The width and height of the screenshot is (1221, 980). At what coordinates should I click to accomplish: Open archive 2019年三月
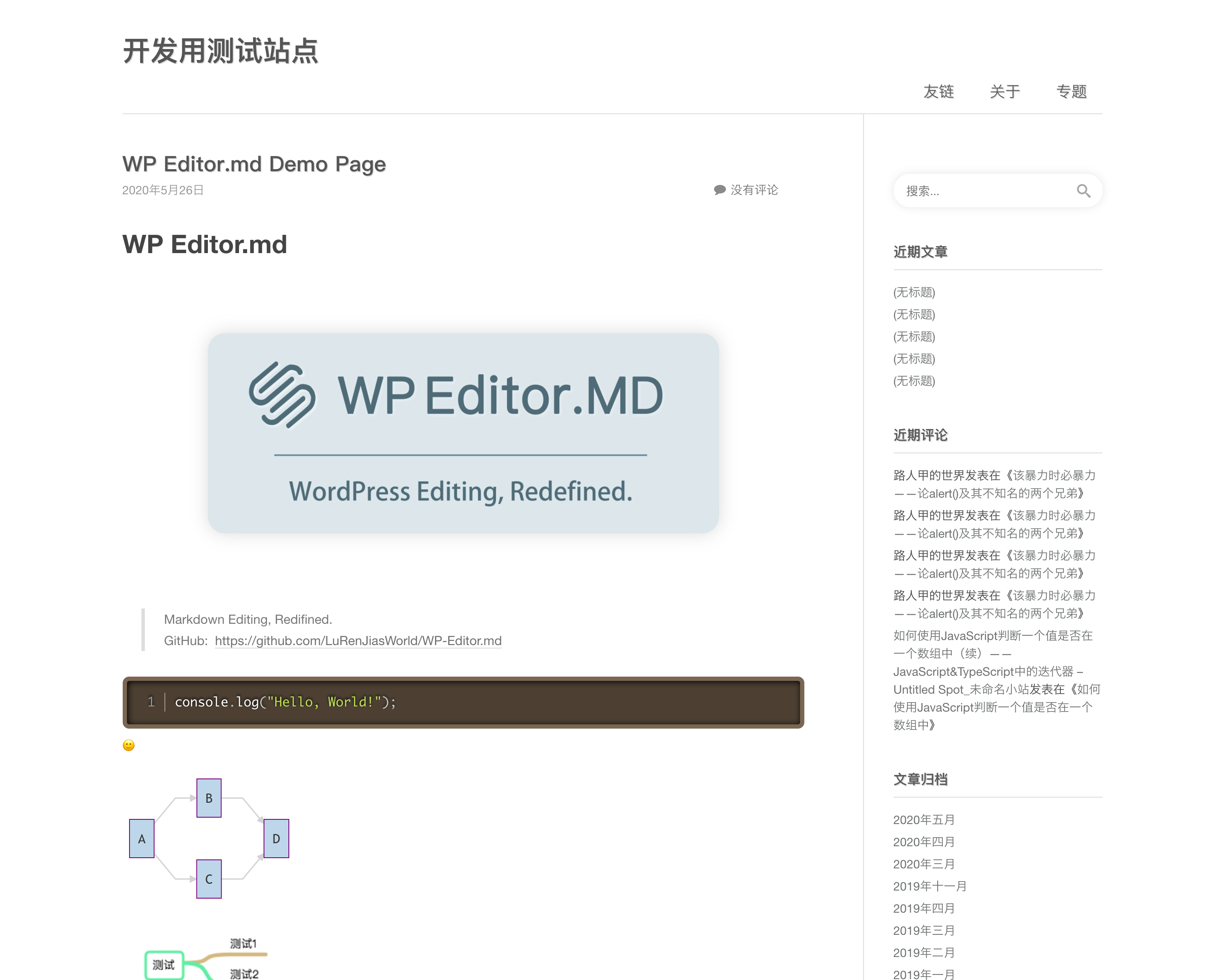(924, 930)
